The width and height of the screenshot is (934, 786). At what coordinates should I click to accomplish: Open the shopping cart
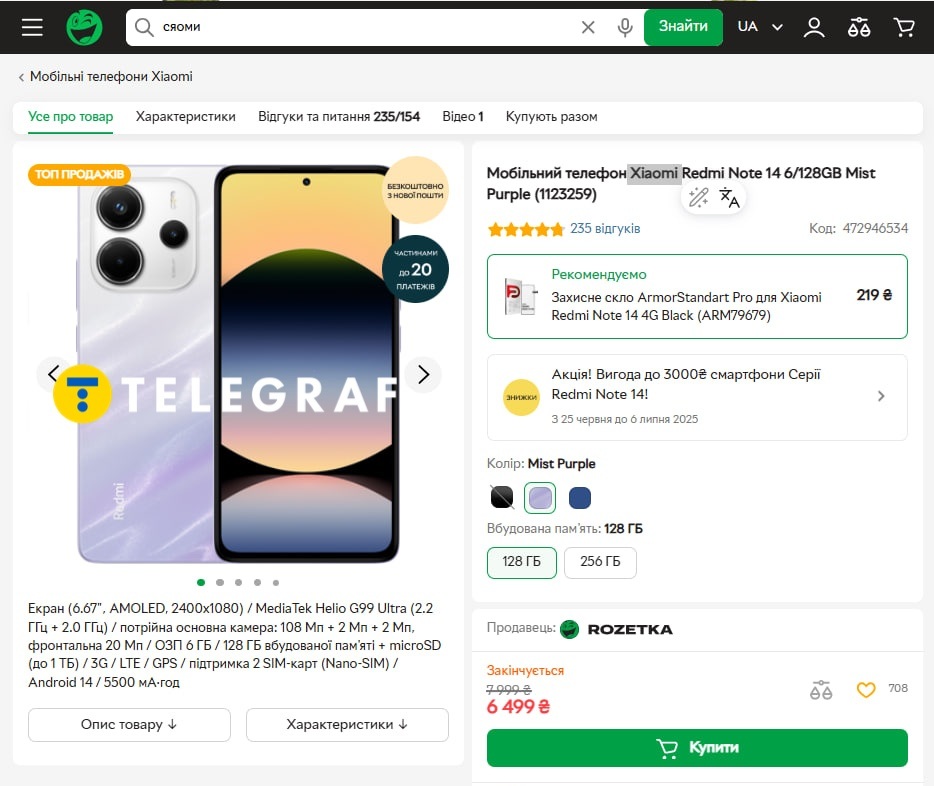pyautogui.click(x=904, y=27)
